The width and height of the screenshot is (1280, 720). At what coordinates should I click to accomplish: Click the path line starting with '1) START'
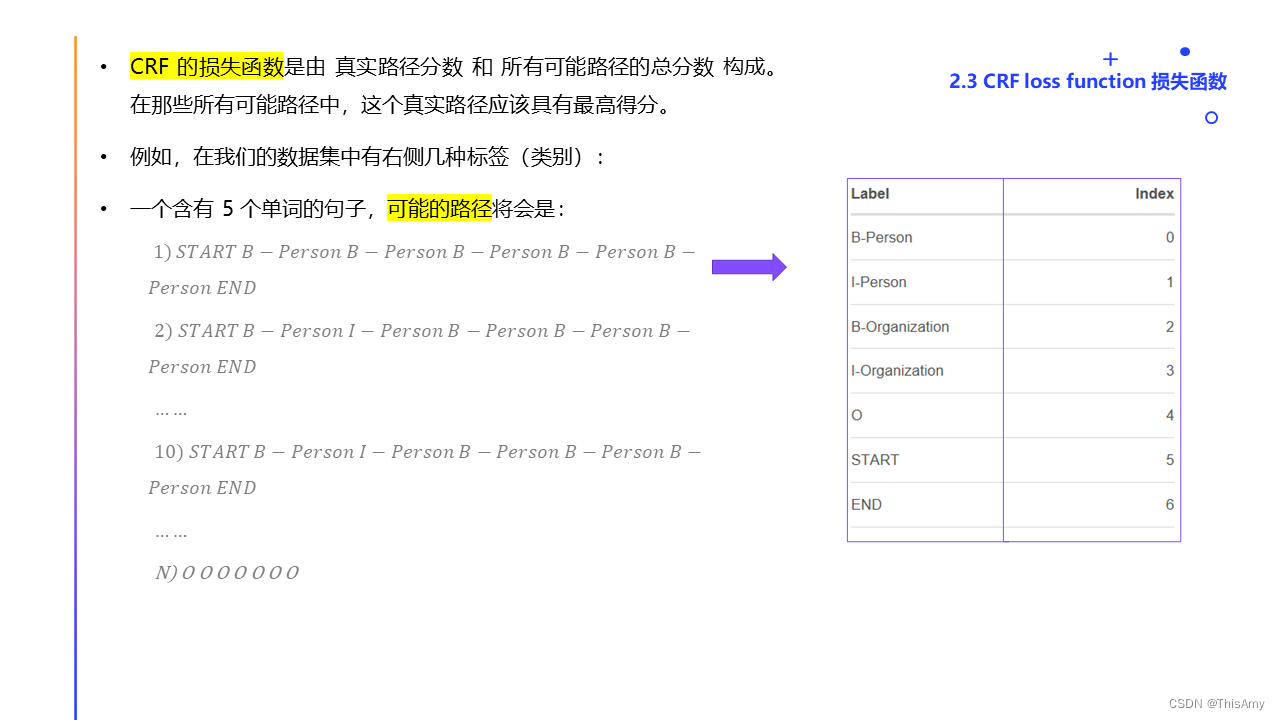424,252
